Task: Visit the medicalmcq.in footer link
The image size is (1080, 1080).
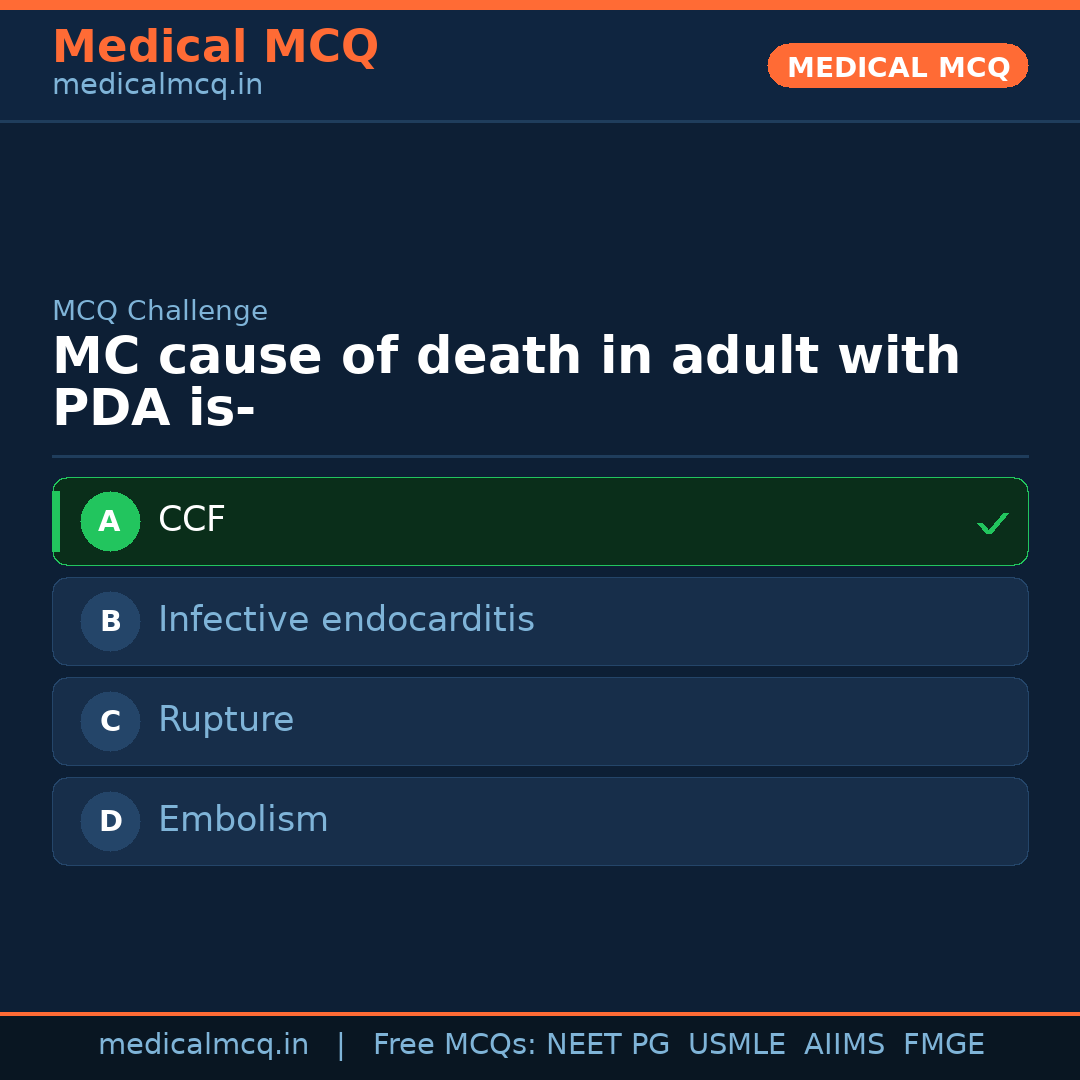Action: tap(203, 1043)
